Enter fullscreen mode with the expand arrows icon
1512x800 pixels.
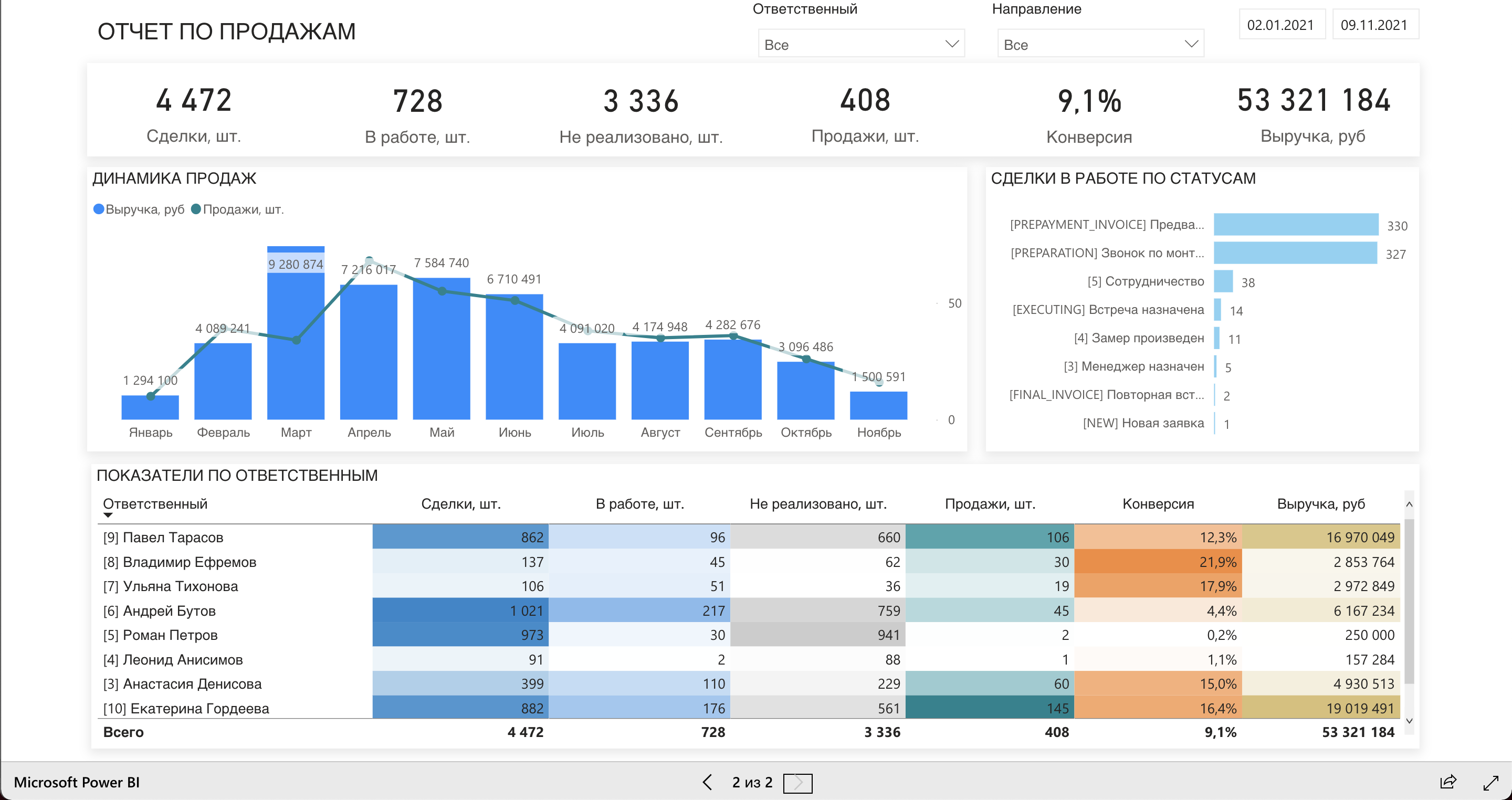pos(1491,782)
